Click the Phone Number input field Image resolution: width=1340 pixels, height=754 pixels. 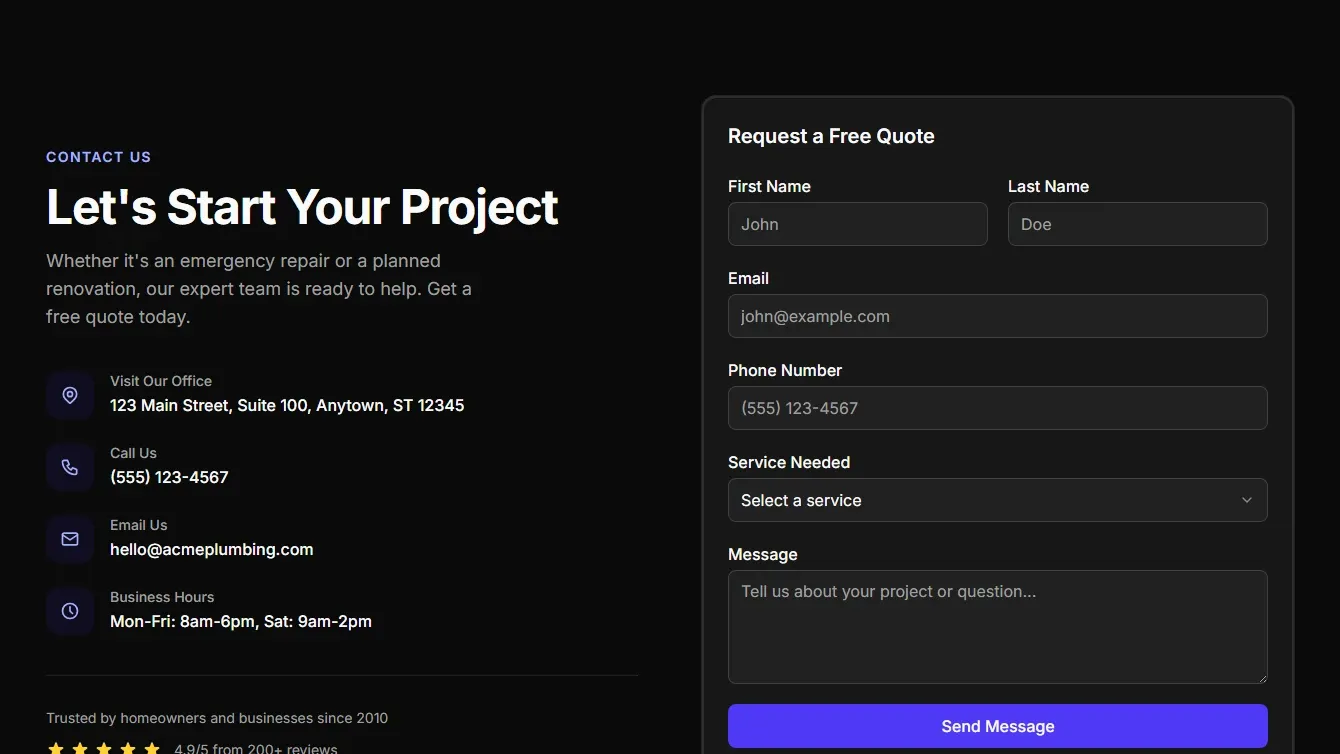(x=997, y=408)
